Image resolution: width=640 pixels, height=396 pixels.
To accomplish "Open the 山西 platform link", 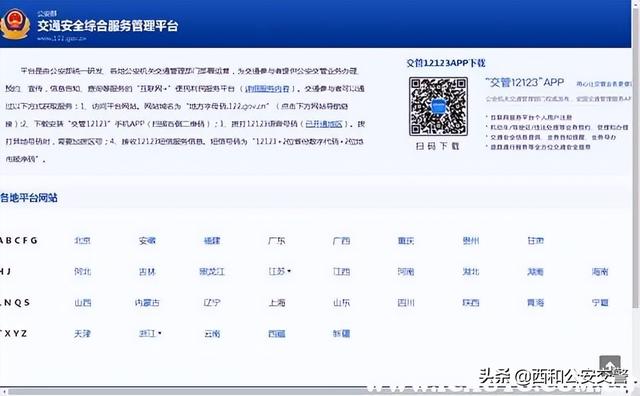I will point(82,303).
